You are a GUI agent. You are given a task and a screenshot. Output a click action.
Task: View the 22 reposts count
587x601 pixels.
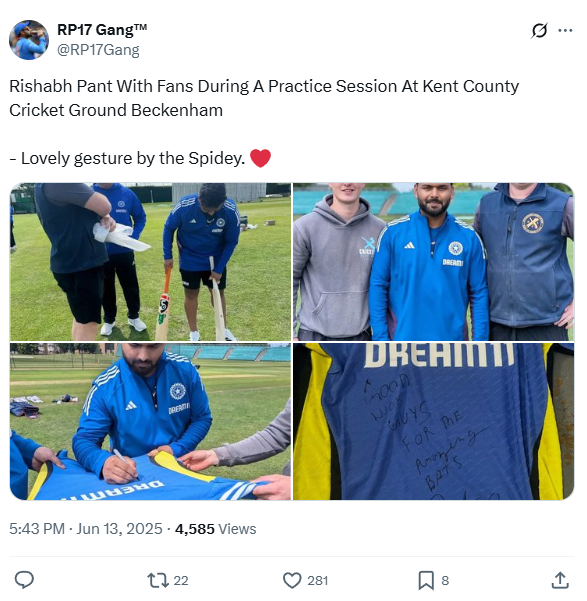[181, 580]
